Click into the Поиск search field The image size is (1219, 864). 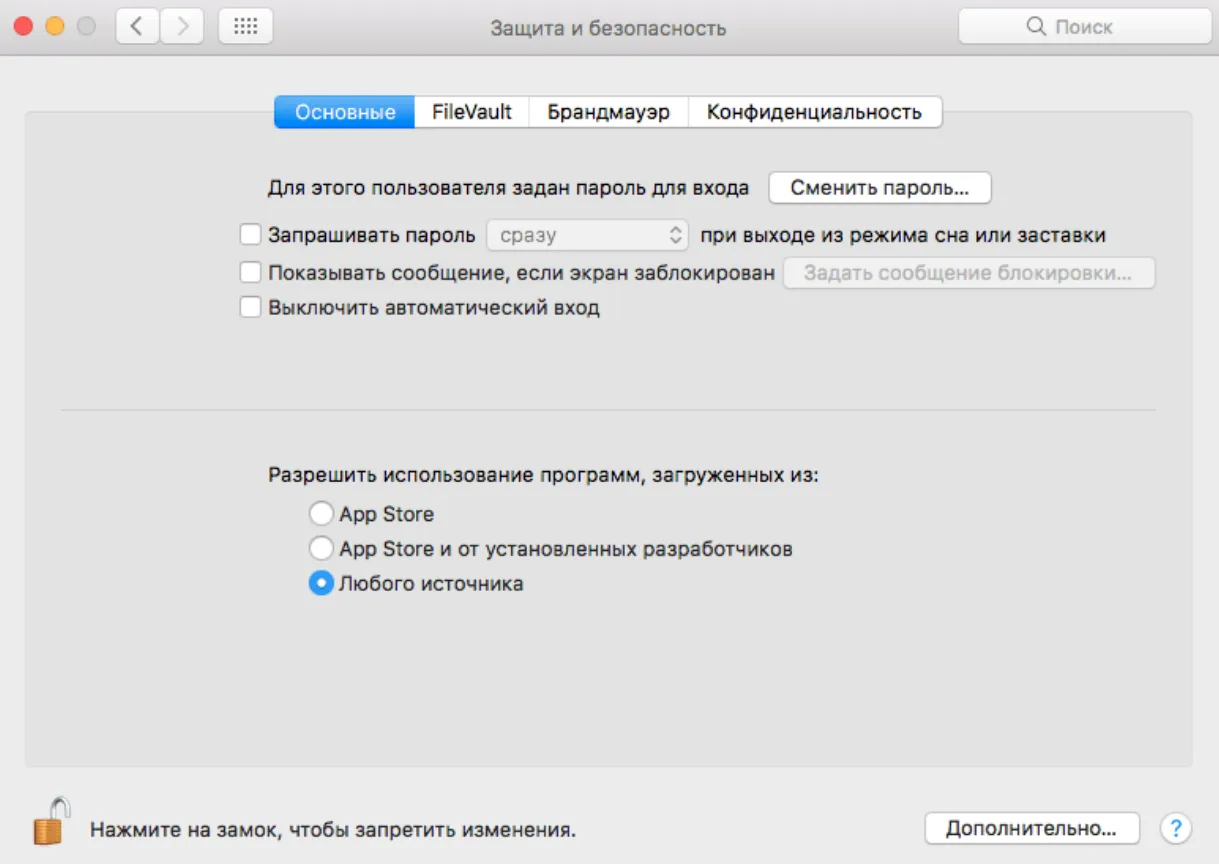click(x=1085, y=27)
